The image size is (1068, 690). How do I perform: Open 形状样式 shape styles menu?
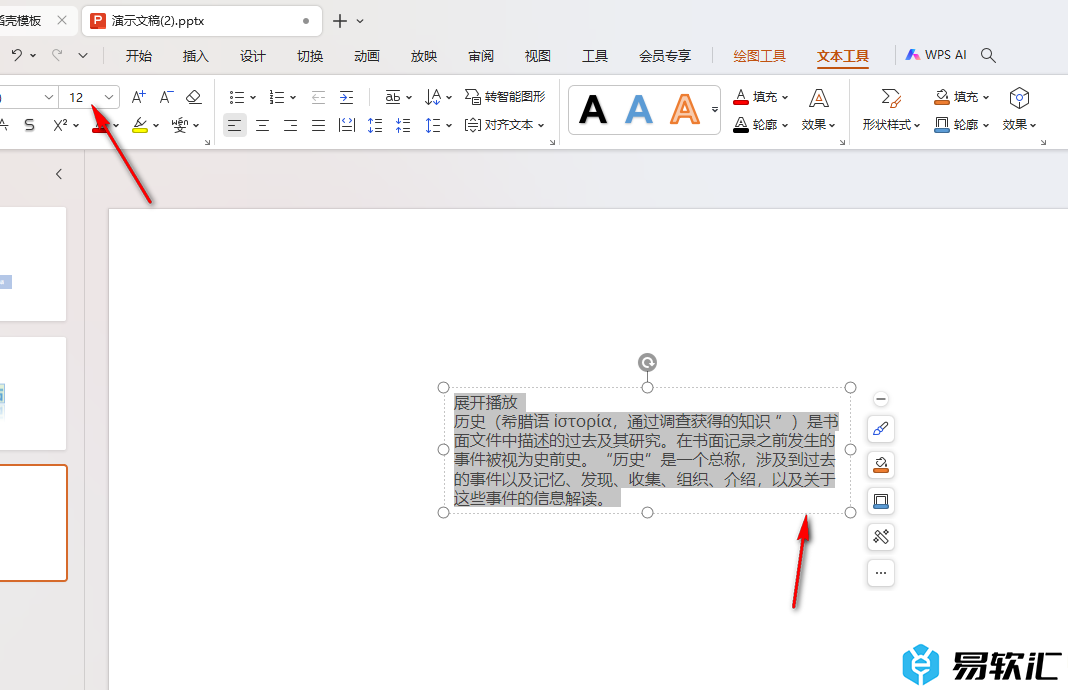(x=891, y=110)
